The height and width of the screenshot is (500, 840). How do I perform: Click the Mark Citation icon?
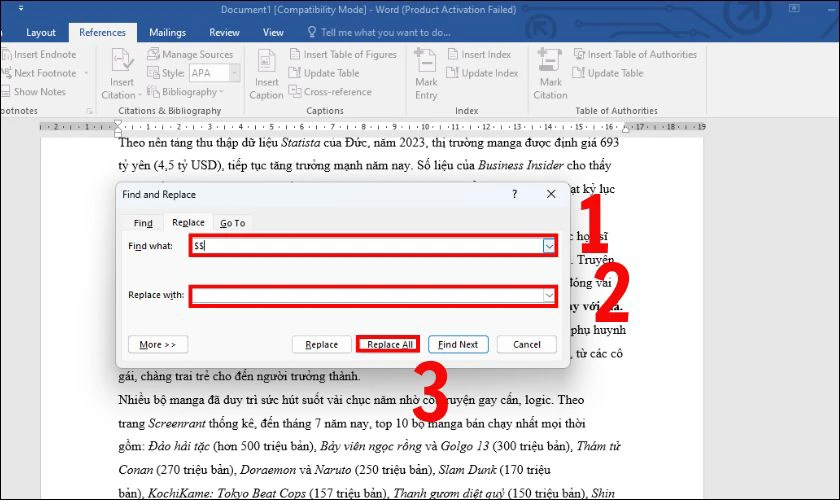coord(550,60)
